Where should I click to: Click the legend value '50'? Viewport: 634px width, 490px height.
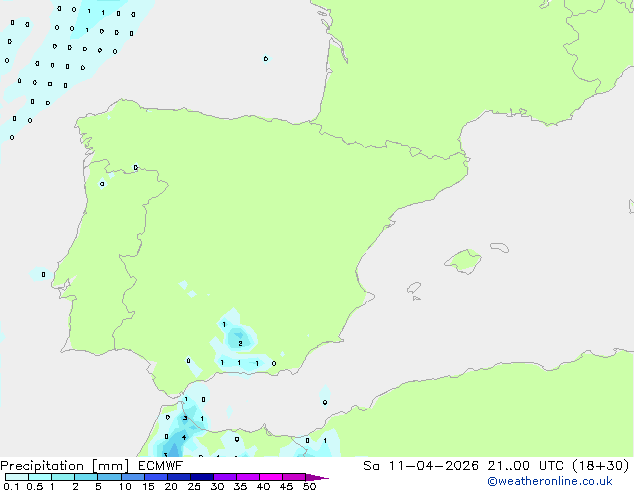[x=310, y=486]
